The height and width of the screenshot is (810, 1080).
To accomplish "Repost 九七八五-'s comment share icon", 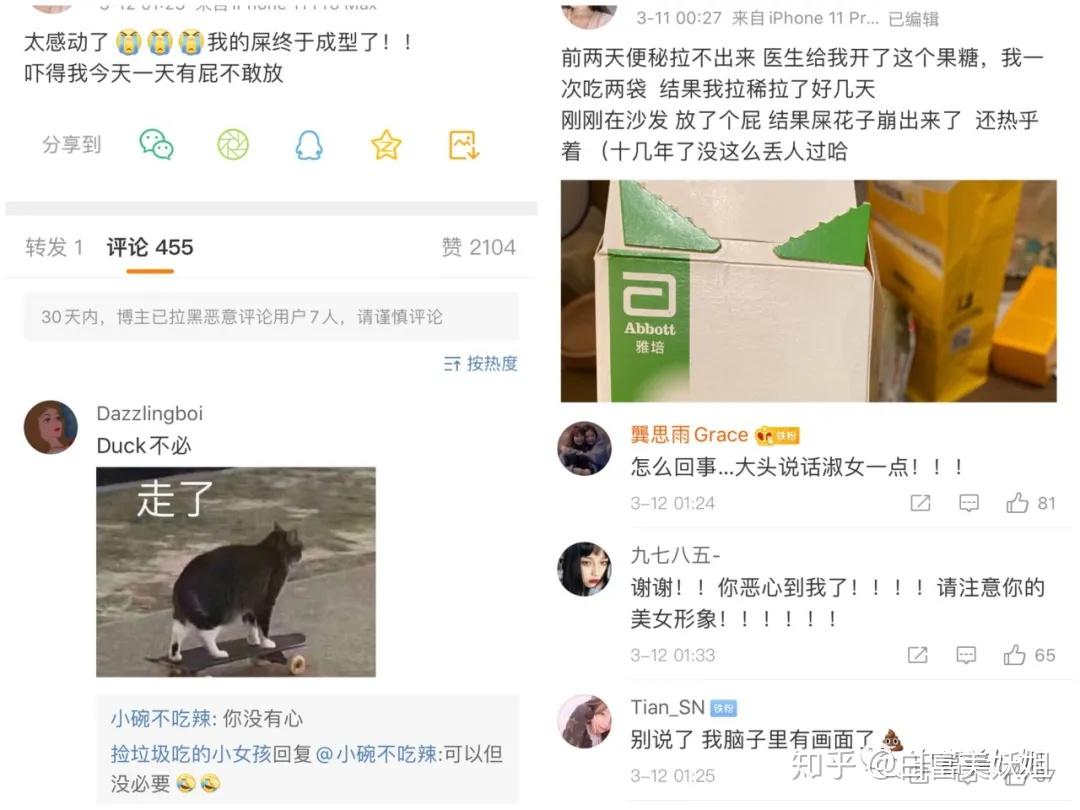I will [917, 655].
